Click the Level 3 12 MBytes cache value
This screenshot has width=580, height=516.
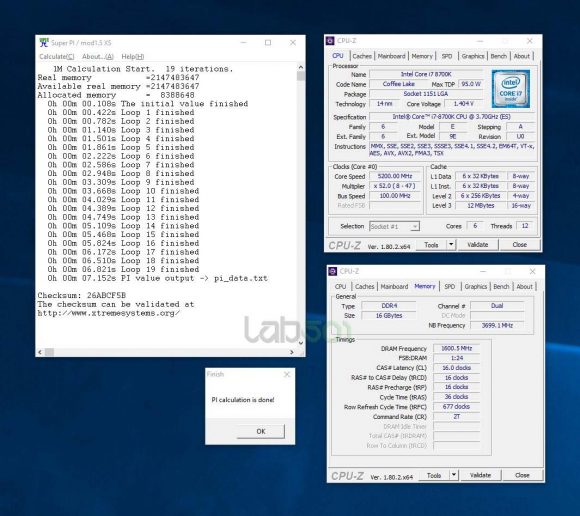[x=480, y=205]
